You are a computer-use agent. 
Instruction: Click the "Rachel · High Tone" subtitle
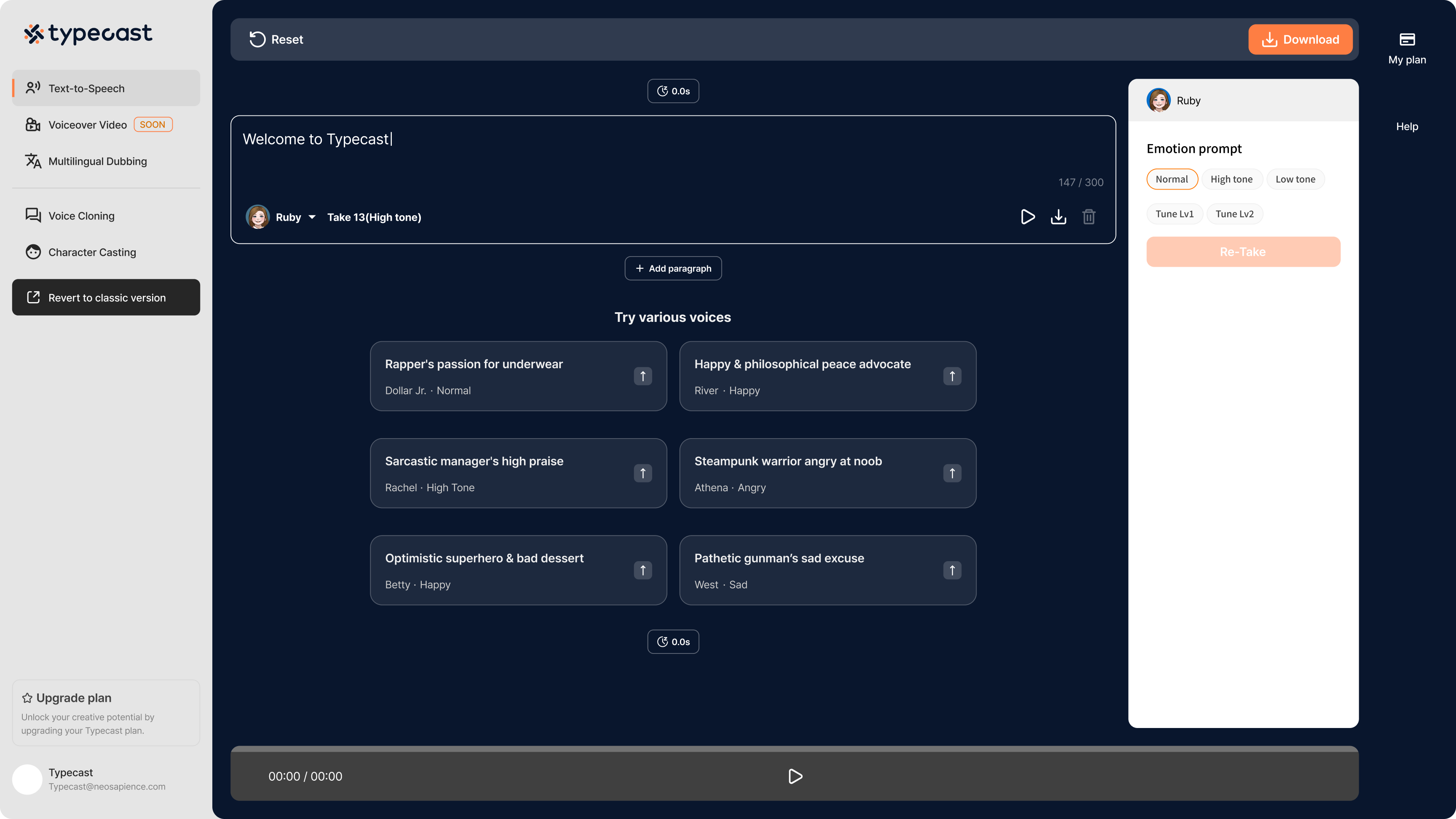coord(430,488)
